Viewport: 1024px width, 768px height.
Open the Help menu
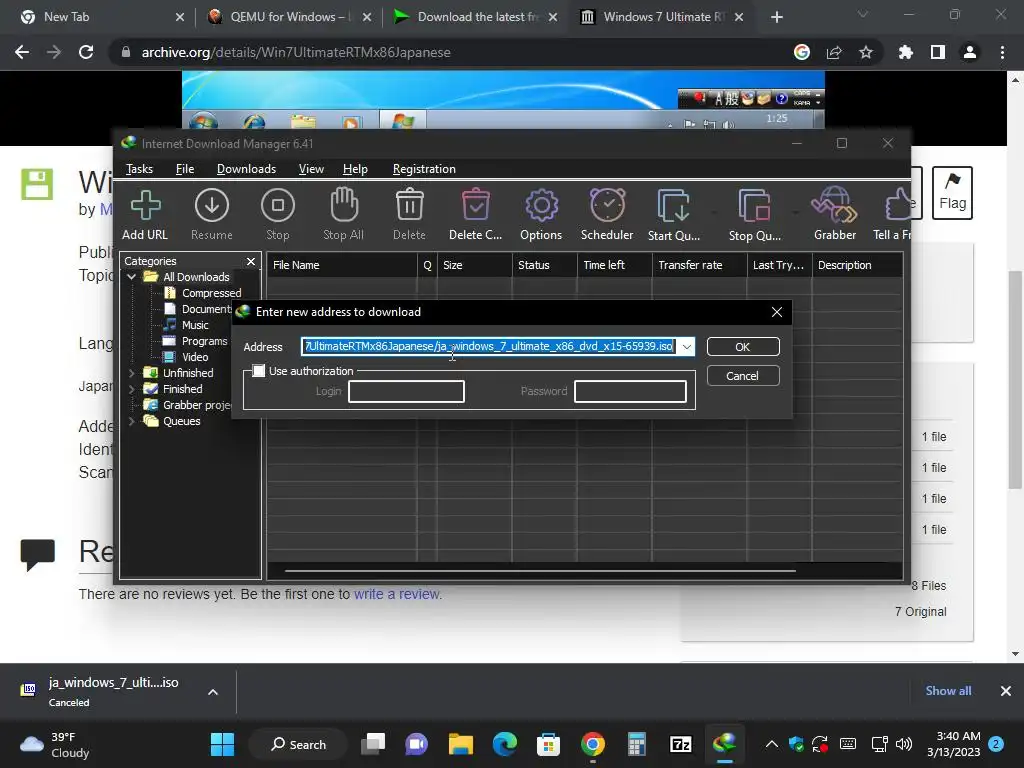[x=355, y=169]
